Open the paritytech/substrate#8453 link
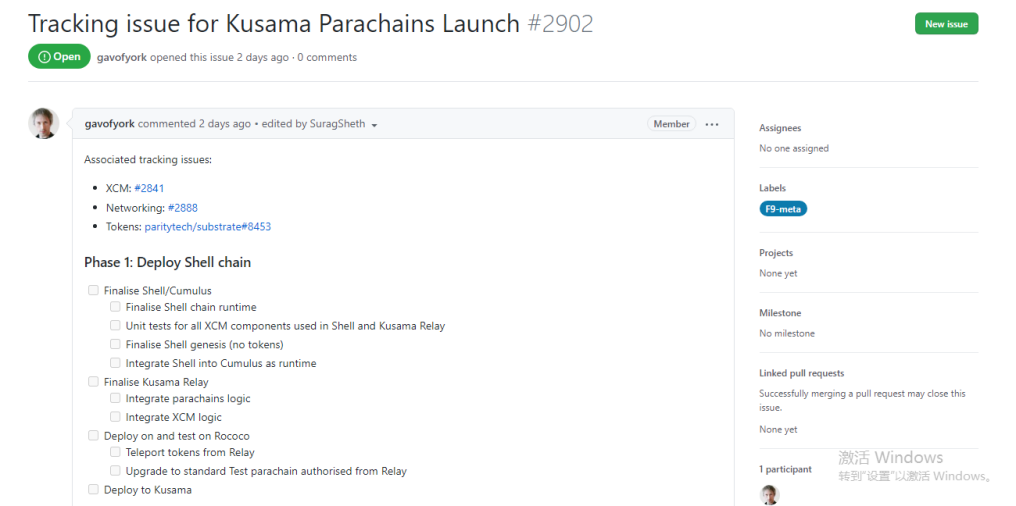 [208, 227]
